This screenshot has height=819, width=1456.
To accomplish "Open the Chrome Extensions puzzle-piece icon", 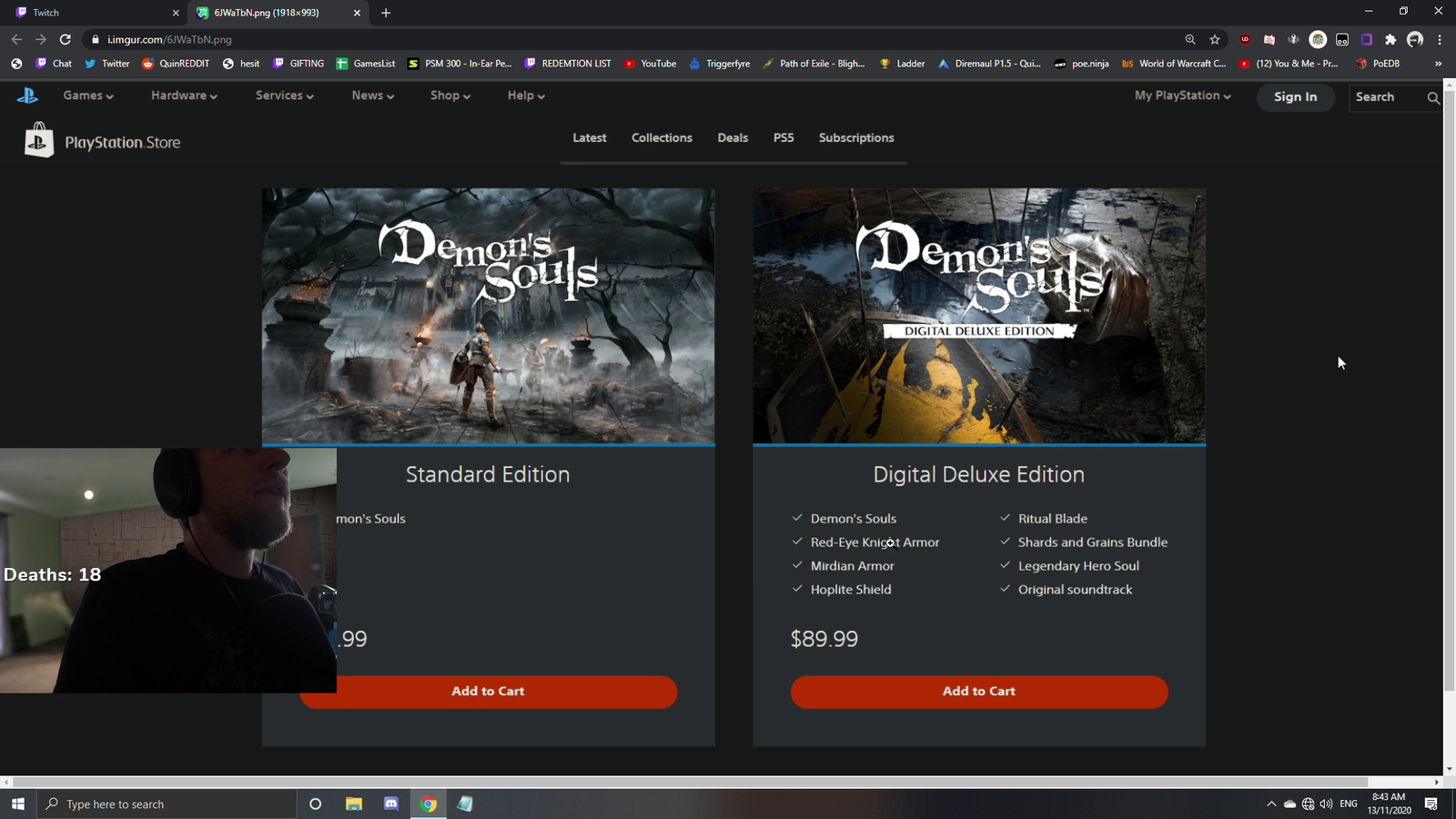I will click(x=1390, y=39).
